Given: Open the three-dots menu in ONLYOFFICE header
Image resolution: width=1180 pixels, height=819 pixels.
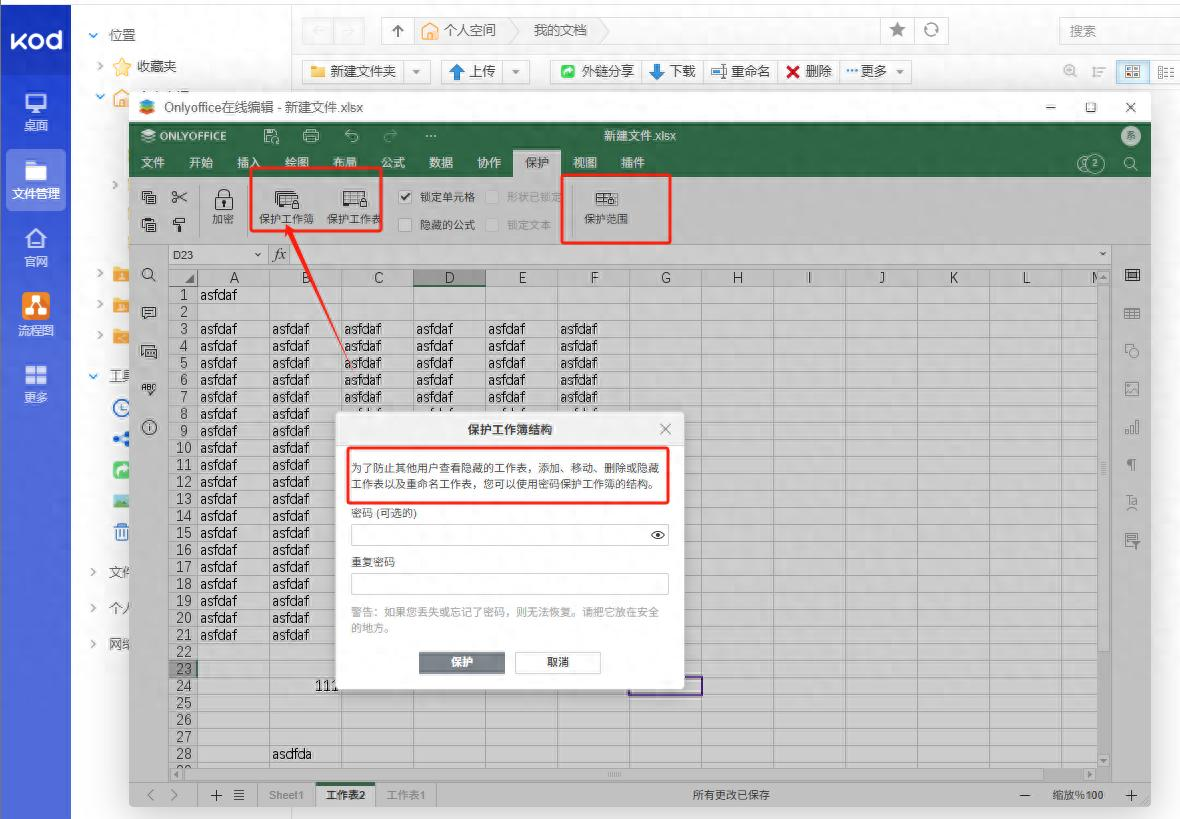Looking at the screenshot, I should point(430,136).
